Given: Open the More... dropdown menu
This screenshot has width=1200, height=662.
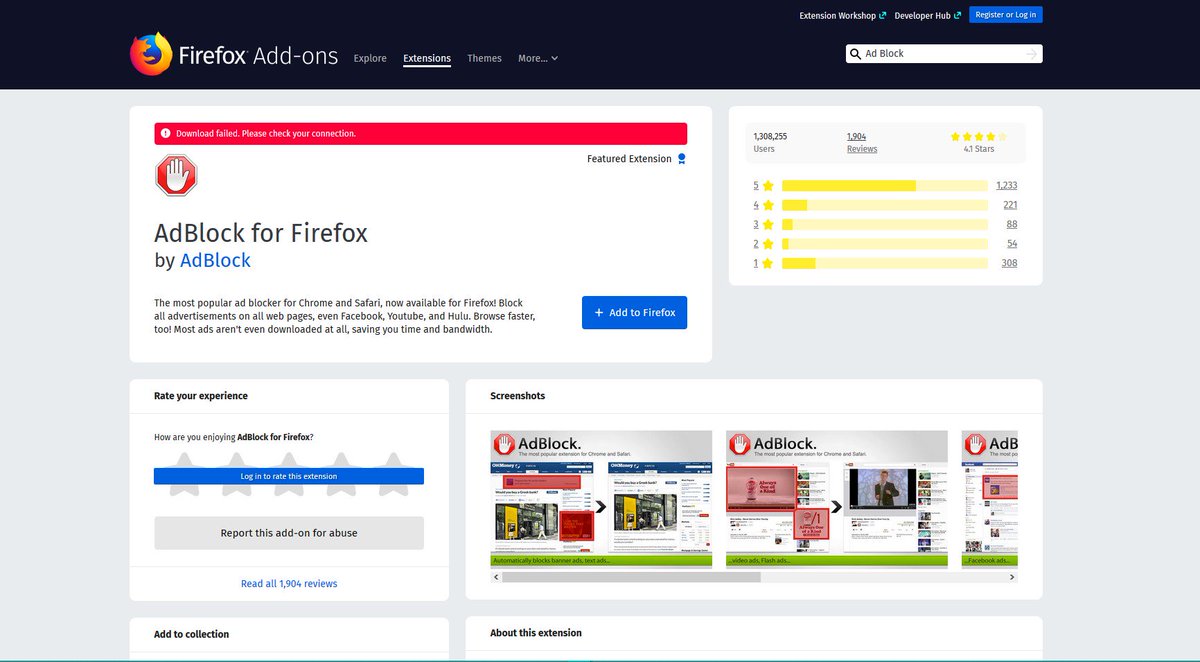Looking at the screenshot, I should tap(538, 58).
